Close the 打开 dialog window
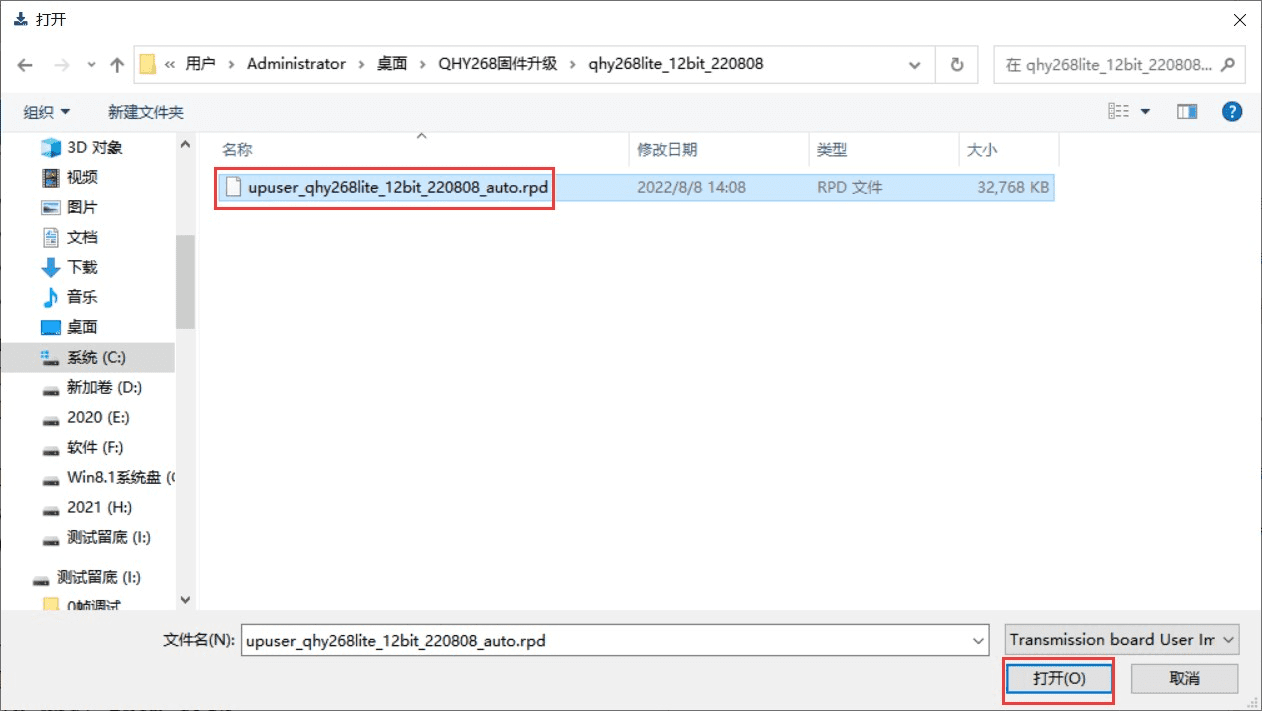The height and width of the screenshot is (711, 1262). coord(1239,18)
